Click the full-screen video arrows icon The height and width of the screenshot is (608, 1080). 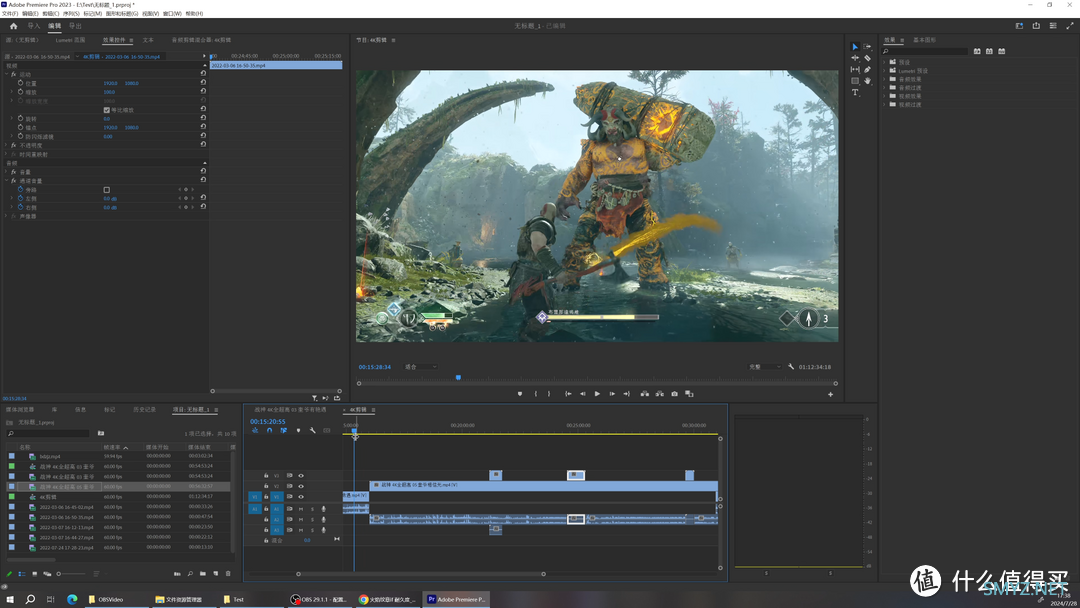(1070, 26)
